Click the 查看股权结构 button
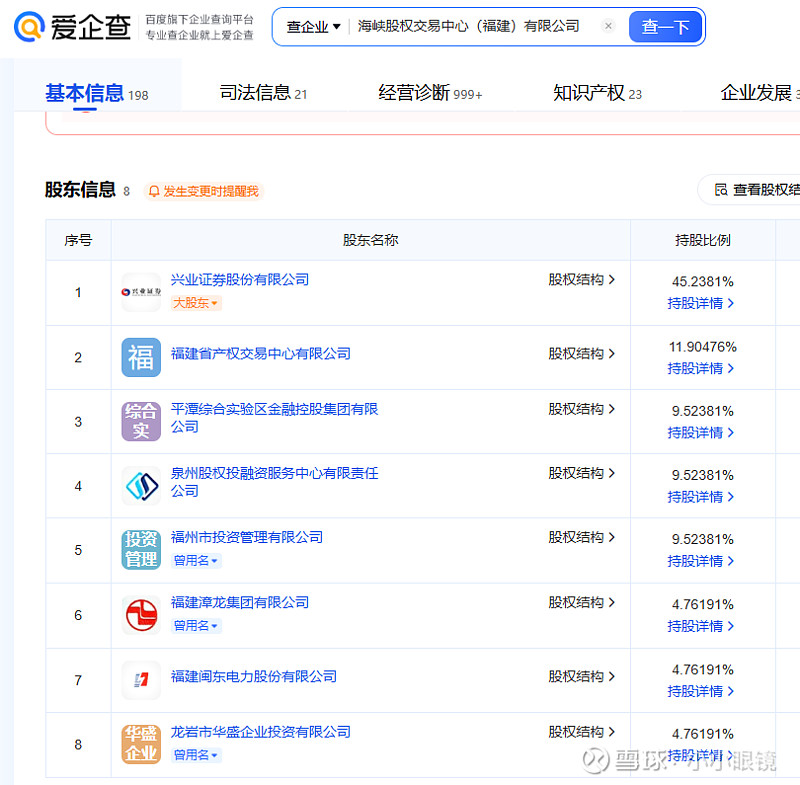800x785 pixels. tap(755, 190)
